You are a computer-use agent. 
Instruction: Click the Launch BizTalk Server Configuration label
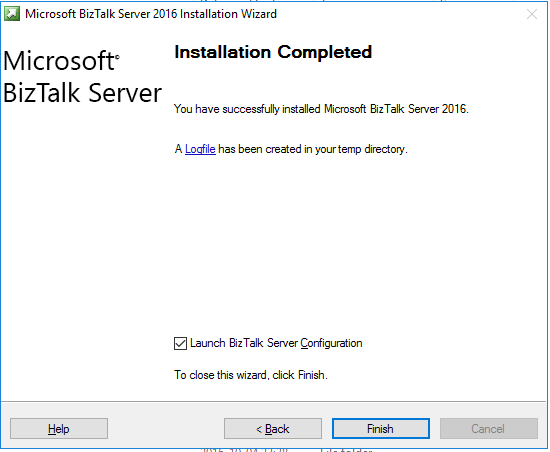pos(276,343)
